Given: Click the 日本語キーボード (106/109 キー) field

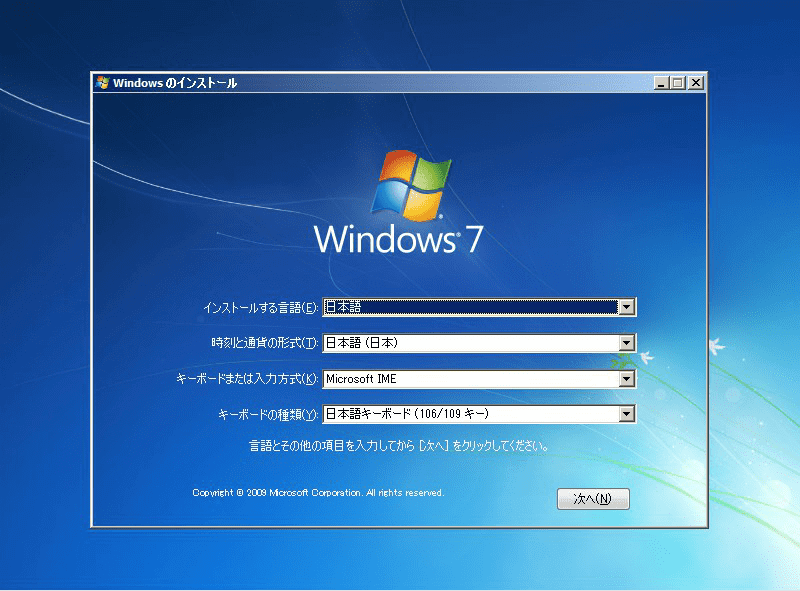Looking at the screenshot, I should (x=479, y=414).
